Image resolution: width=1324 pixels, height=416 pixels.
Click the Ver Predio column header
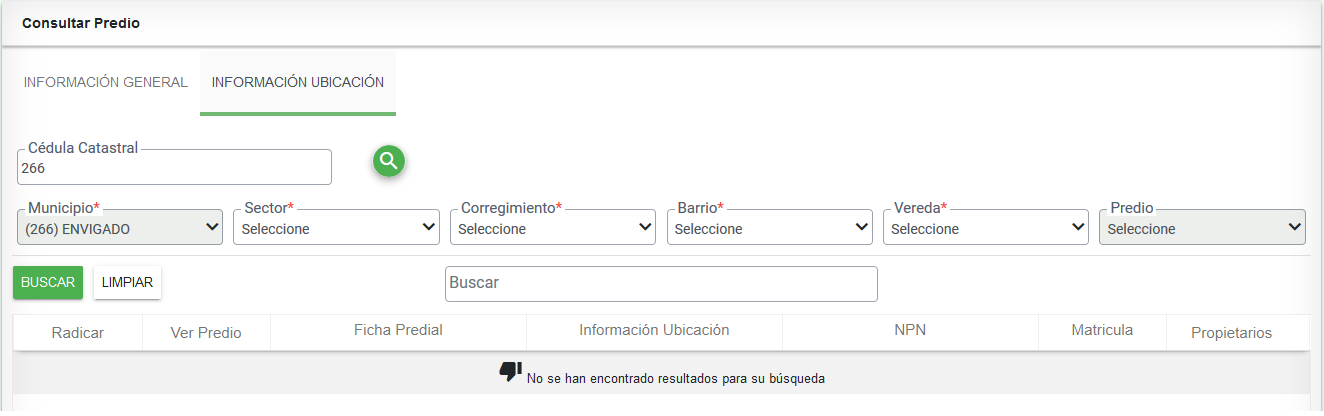coord(206,333)
